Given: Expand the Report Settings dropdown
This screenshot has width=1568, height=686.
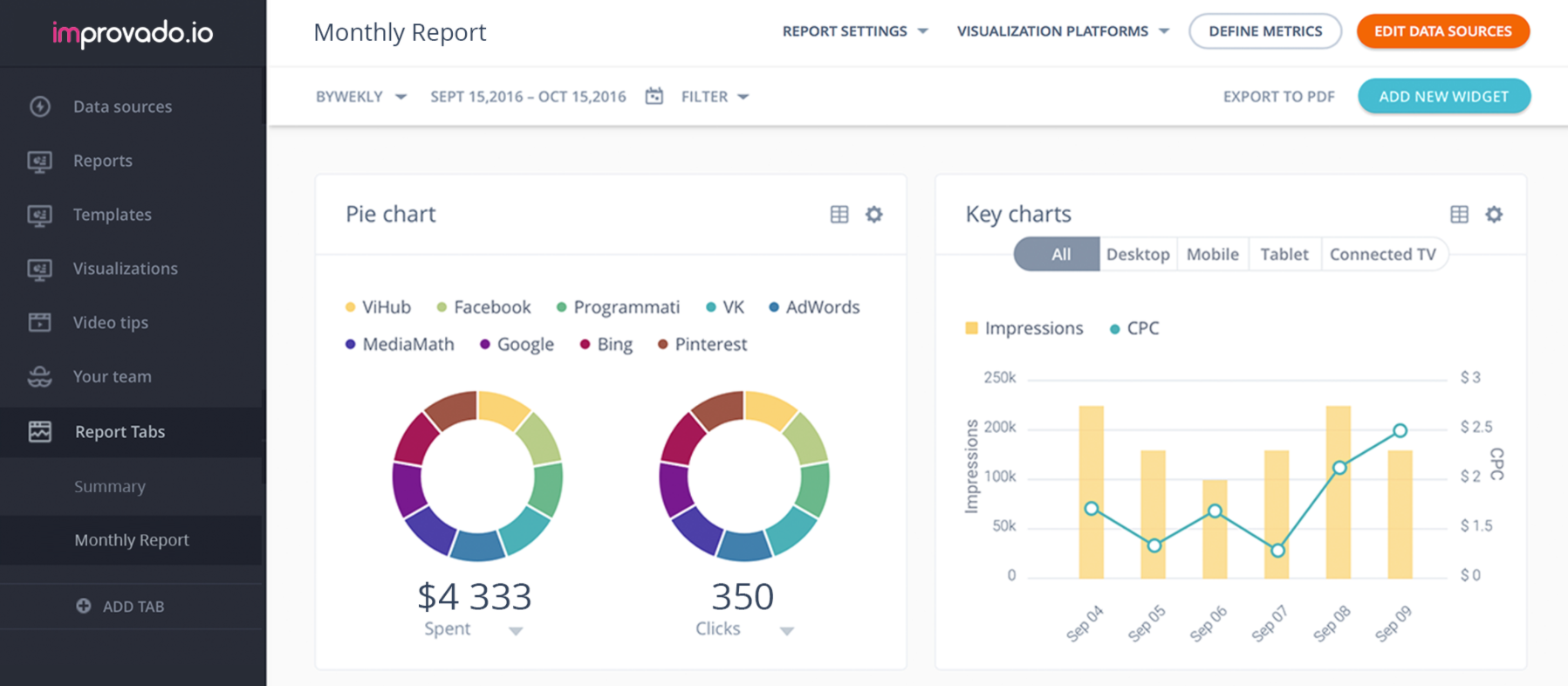Looking at the screenshot, I should coord(855,31).
